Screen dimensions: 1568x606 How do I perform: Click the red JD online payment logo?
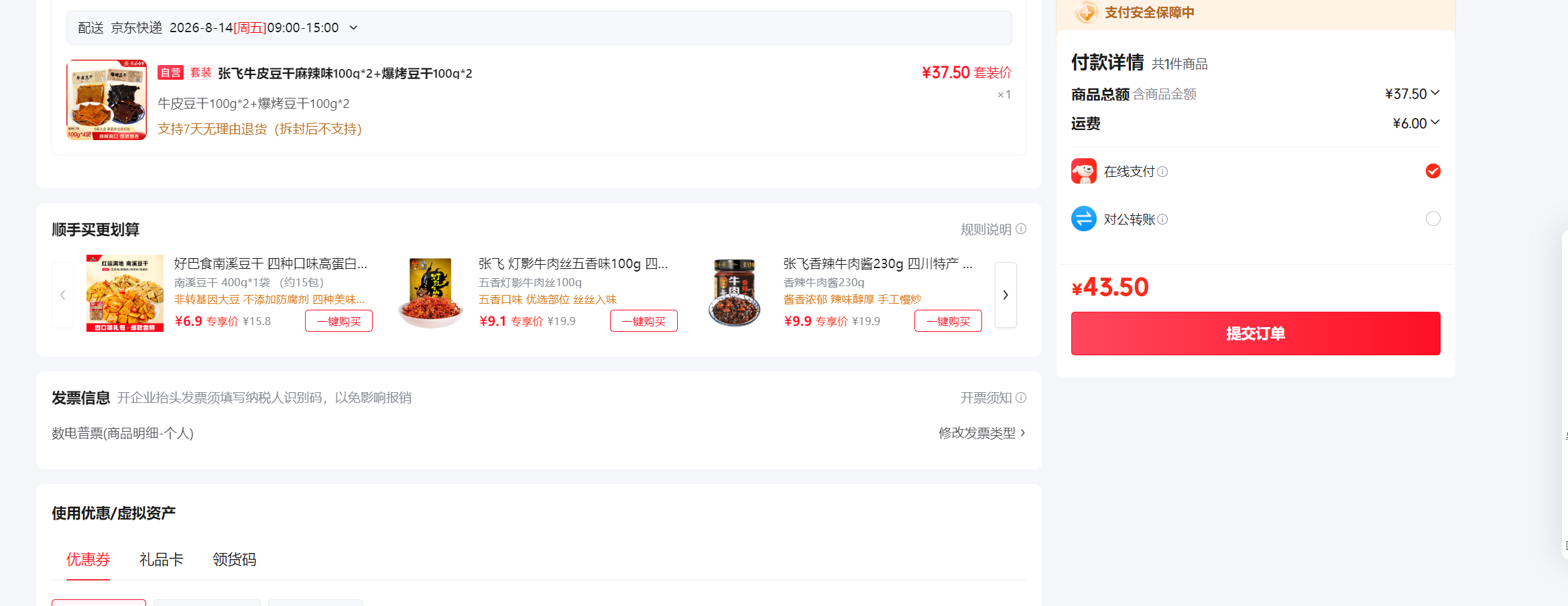click(1084, 171)
